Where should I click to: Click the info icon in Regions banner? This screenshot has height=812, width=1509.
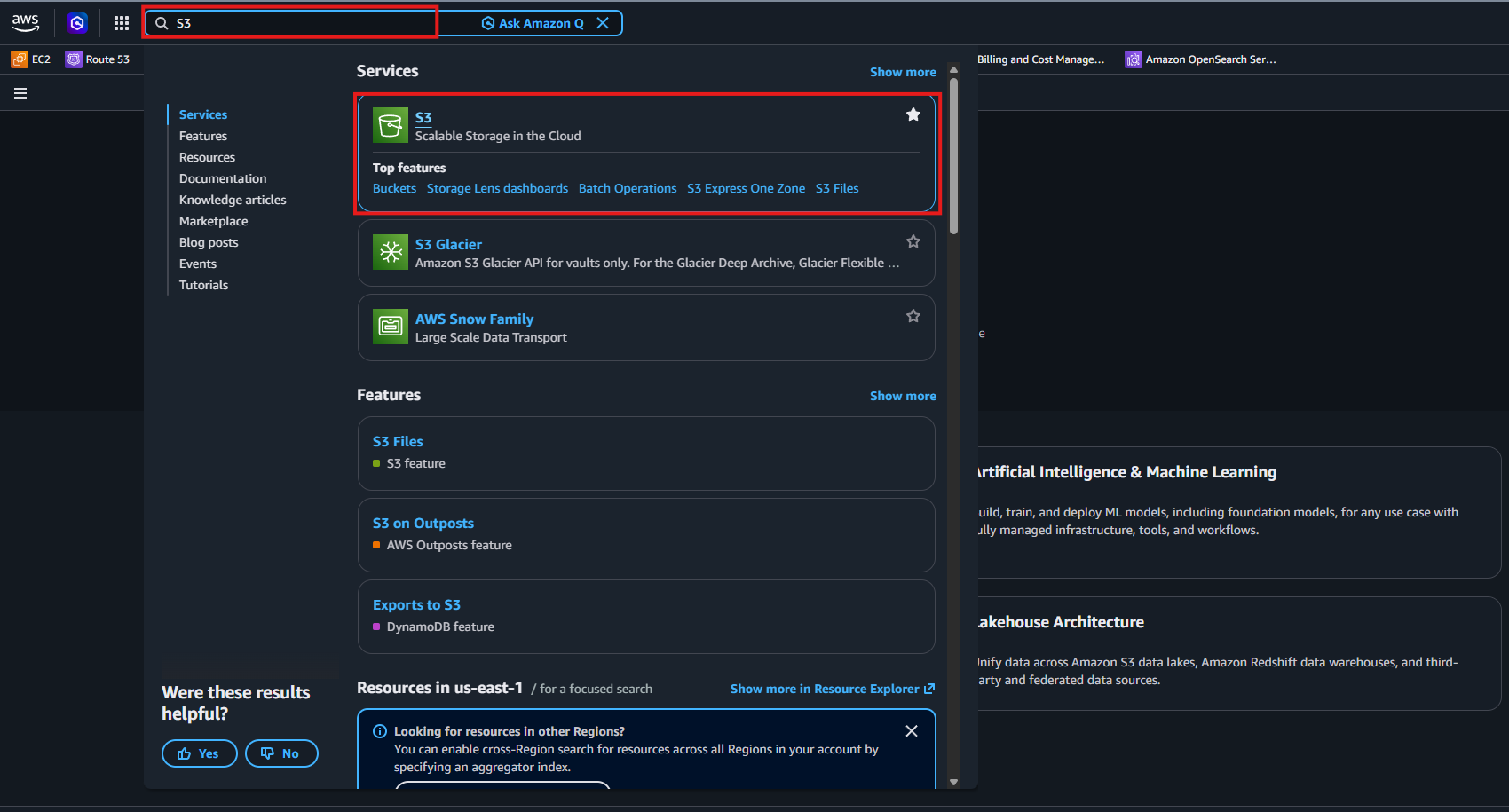(380, 731)
